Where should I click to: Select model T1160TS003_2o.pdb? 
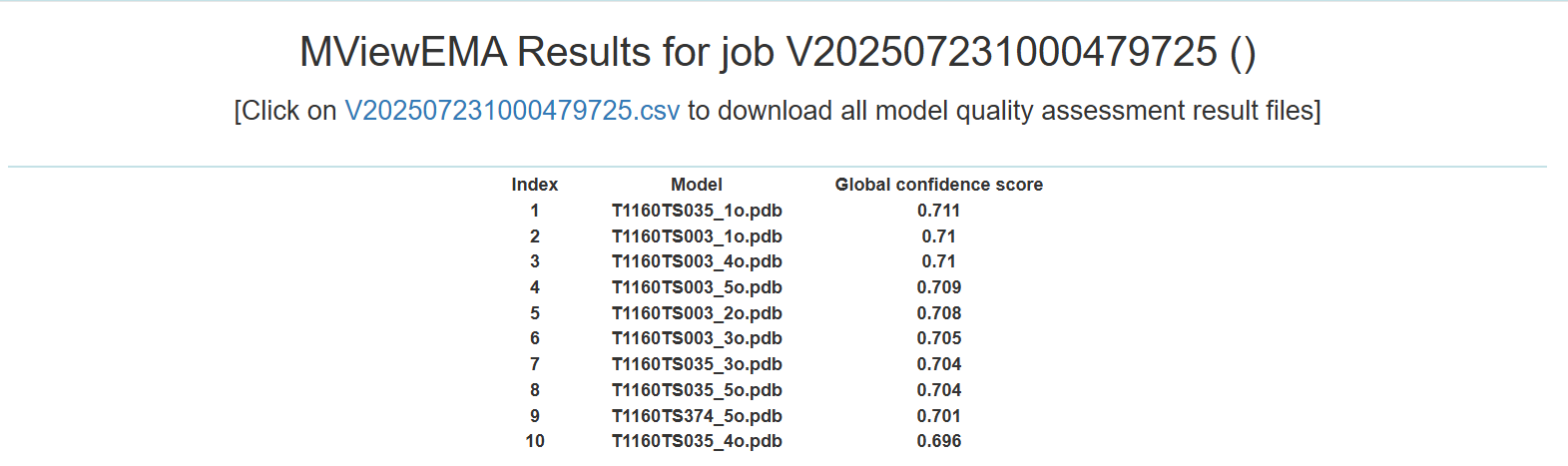tap(697, 313)
